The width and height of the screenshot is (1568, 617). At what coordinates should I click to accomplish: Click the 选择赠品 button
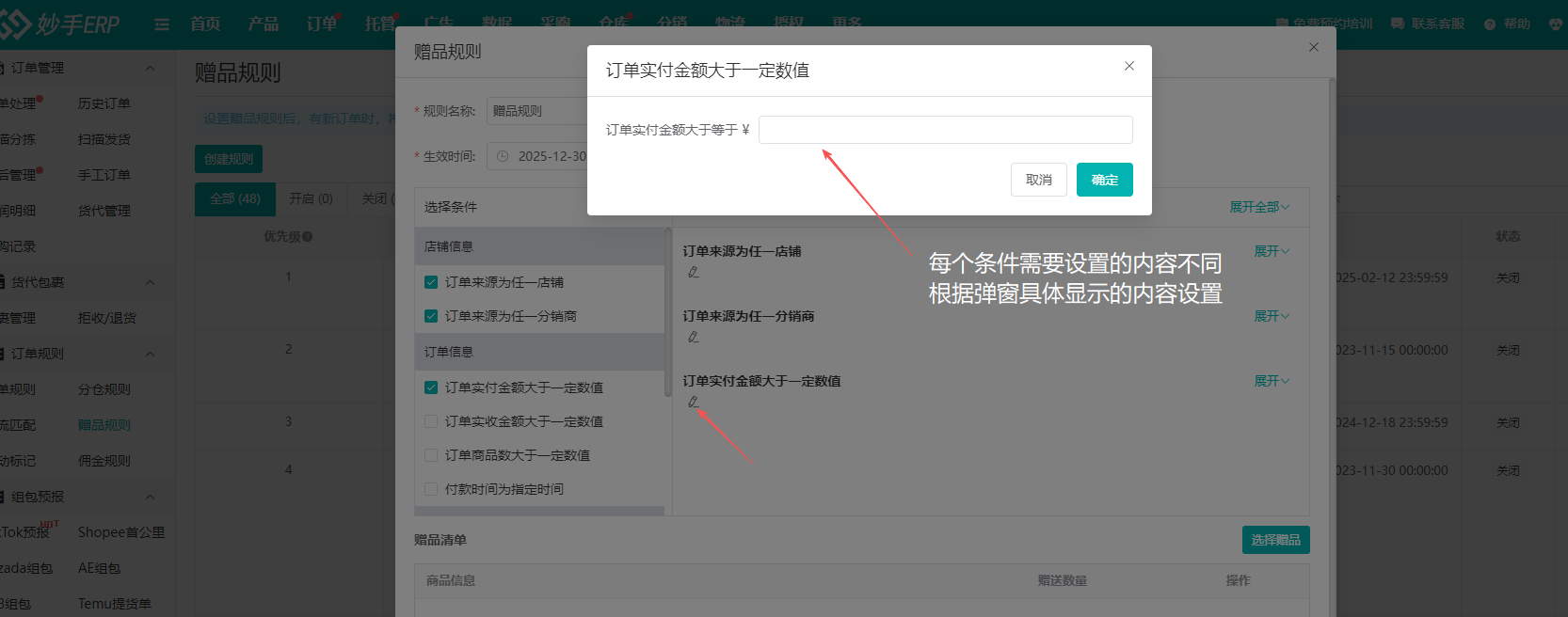tap(1276, 540)
